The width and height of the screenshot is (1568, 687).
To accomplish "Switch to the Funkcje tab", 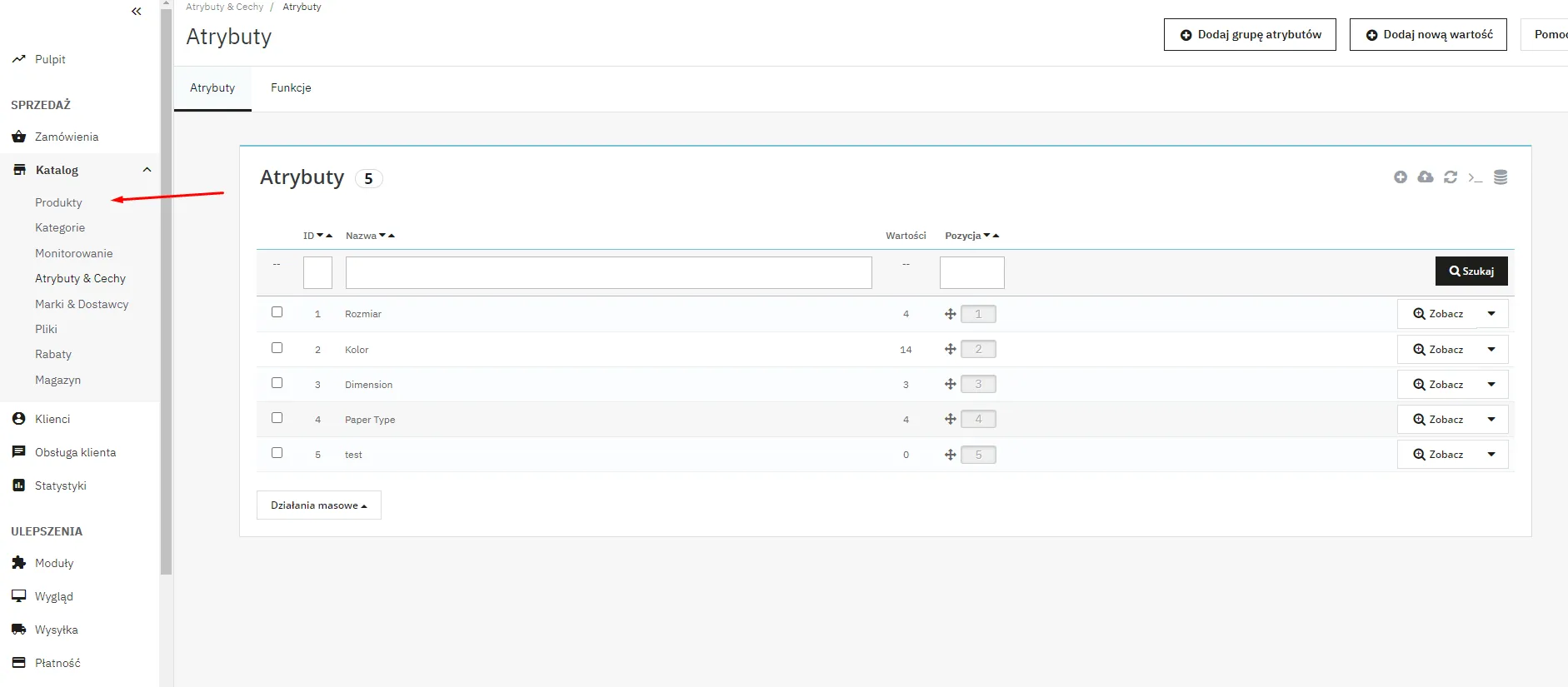I will pyautogui.click(x=291, y=88).
